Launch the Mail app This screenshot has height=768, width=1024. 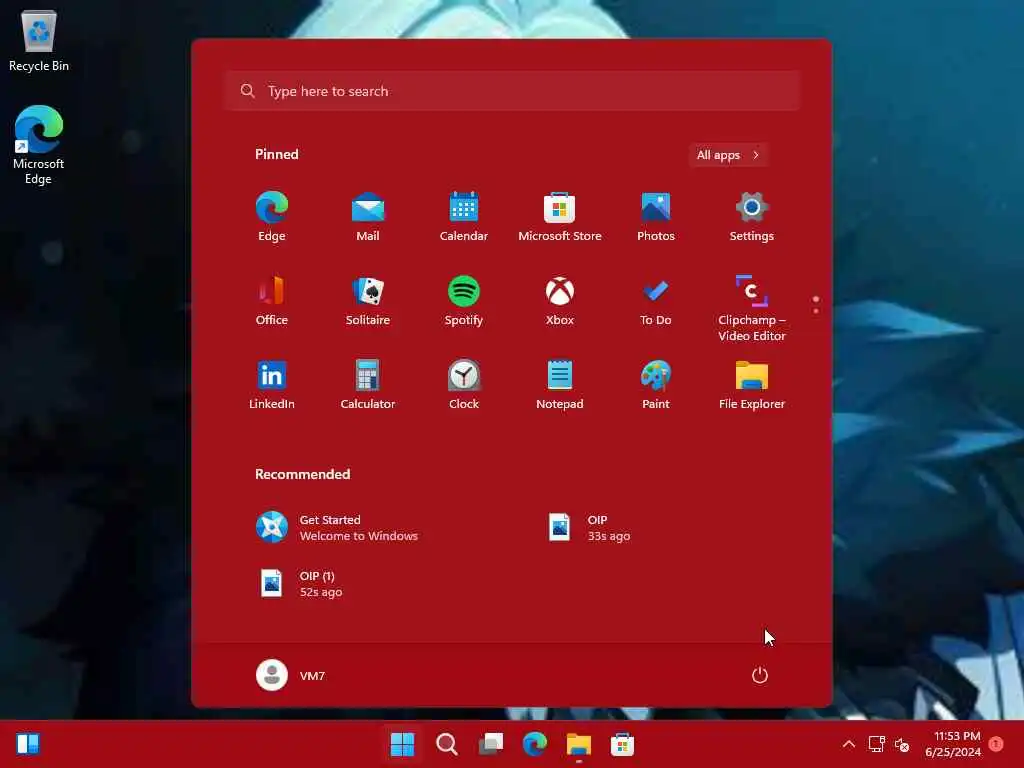[x=368, y=217]
